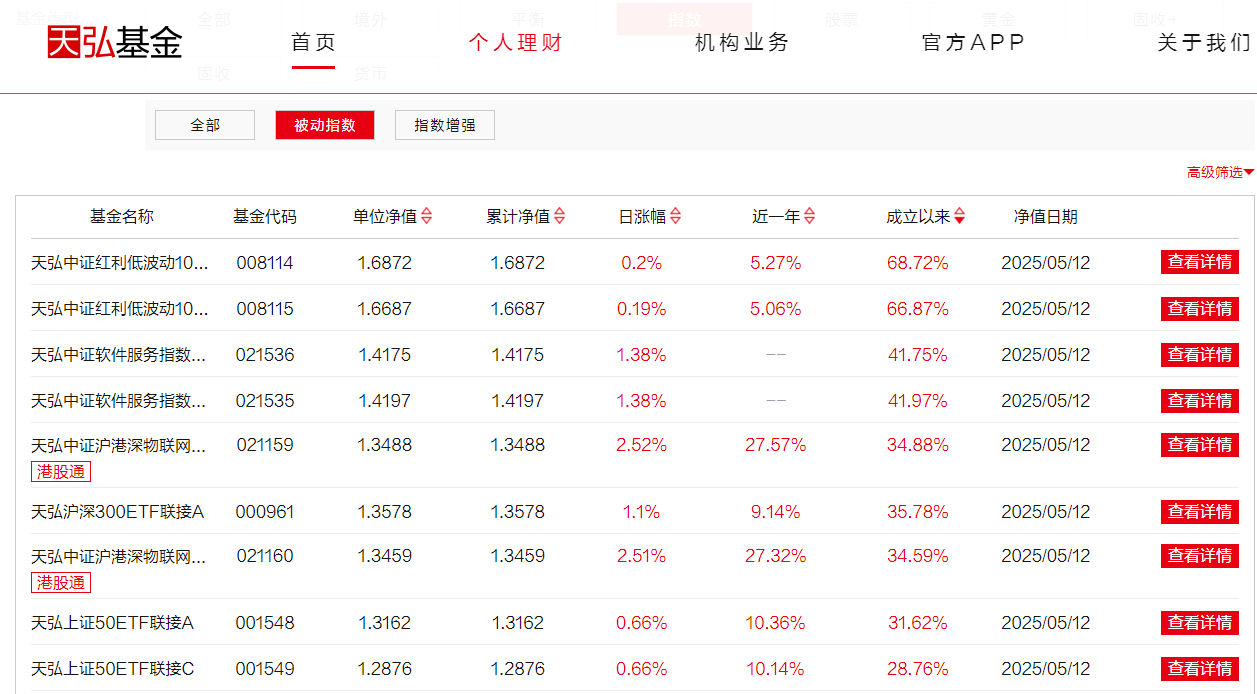This screenshot has height=694, width=1257.
Task: Select the 指数增强 filter button
Action: [x=445, y=125]
